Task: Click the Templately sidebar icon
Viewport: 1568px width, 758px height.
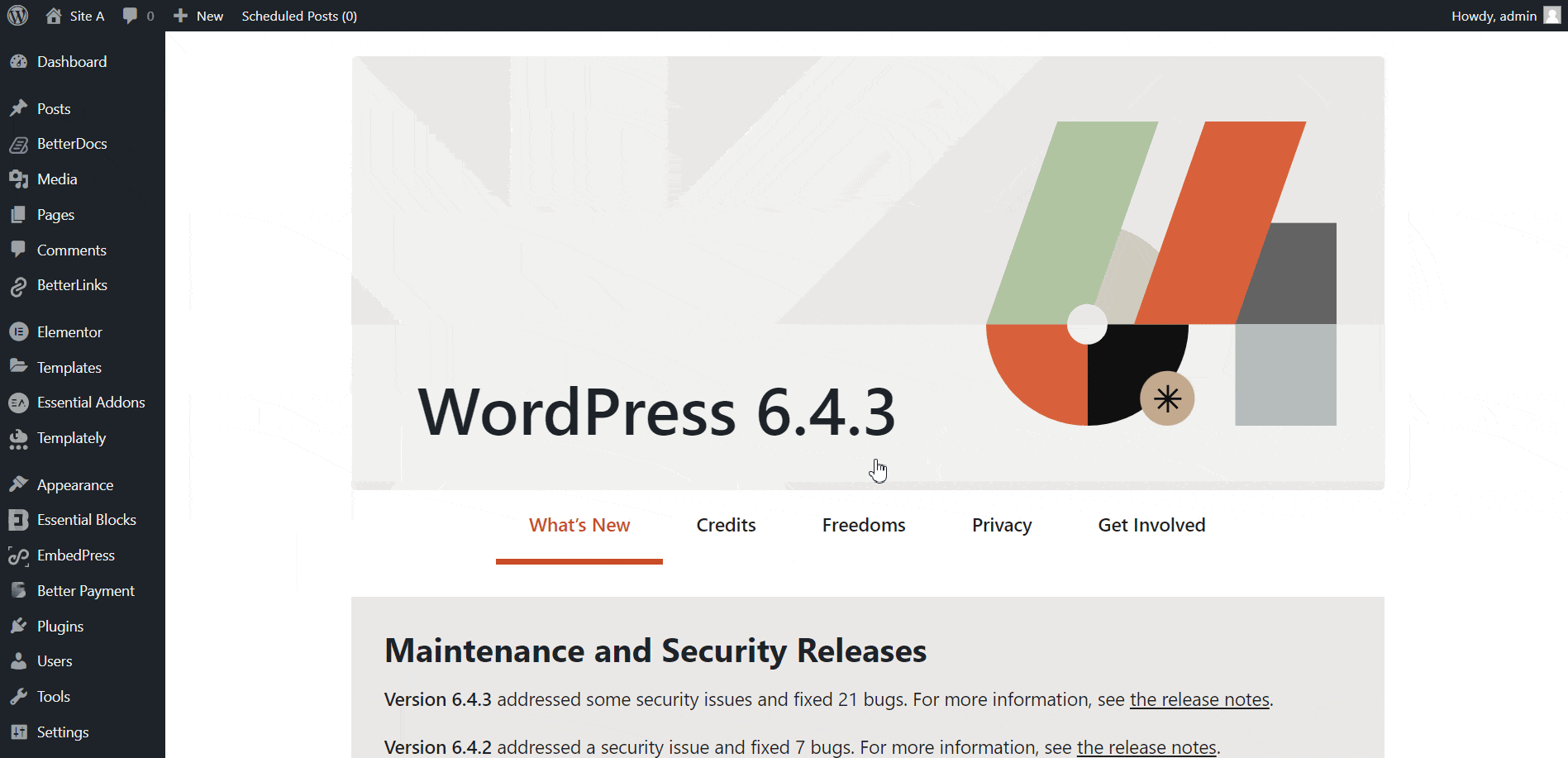Action: click(x=19, y=438)
